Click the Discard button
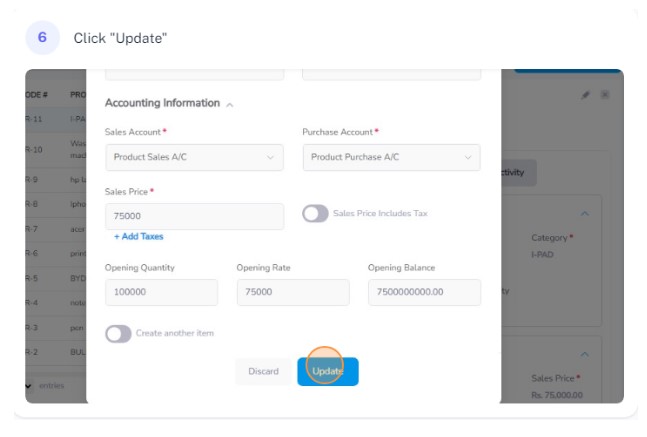Screen dimensions: 647x437 click(x=263, y=371)
